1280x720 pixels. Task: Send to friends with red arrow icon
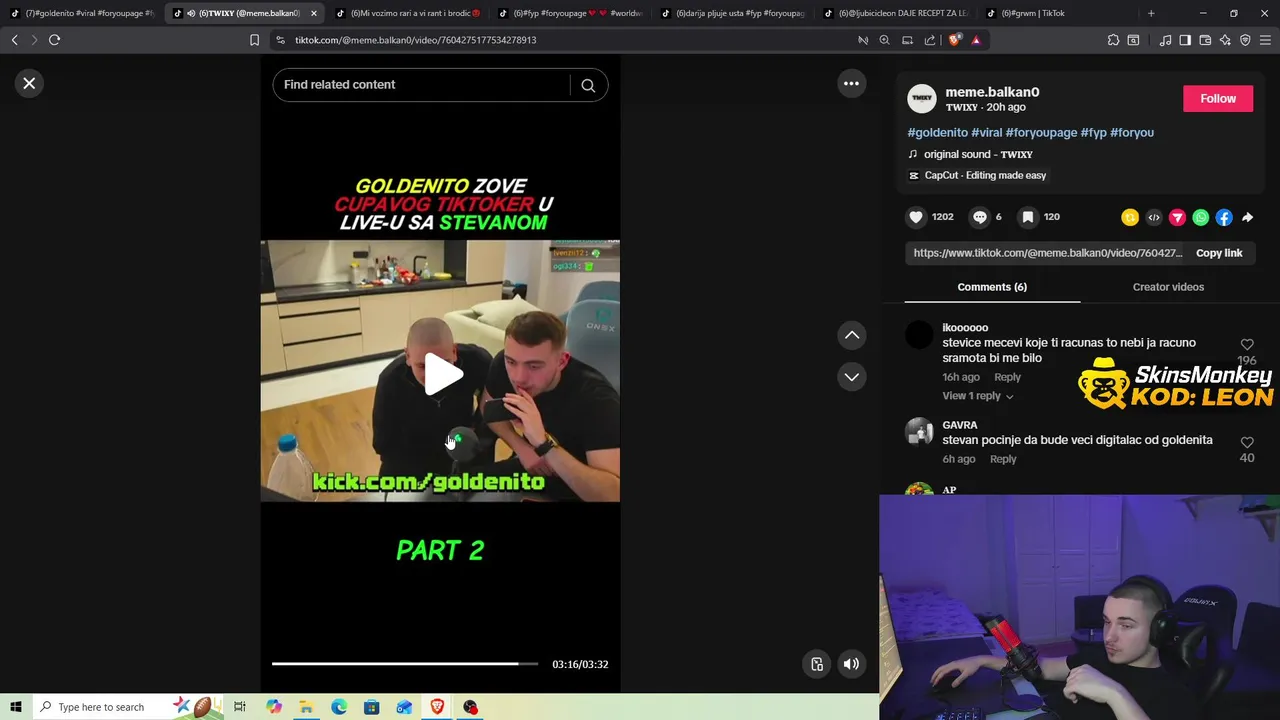[1177, 217]
